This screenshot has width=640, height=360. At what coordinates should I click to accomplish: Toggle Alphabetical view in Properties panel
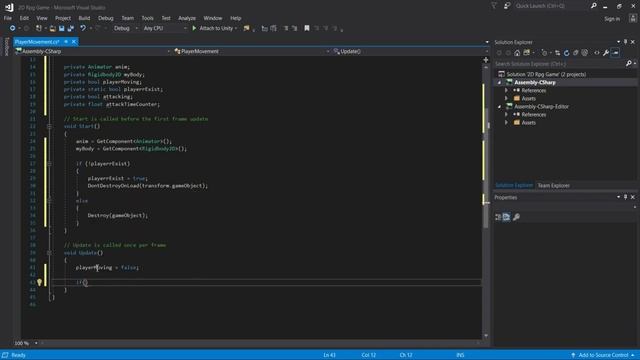tap(506, 217)
